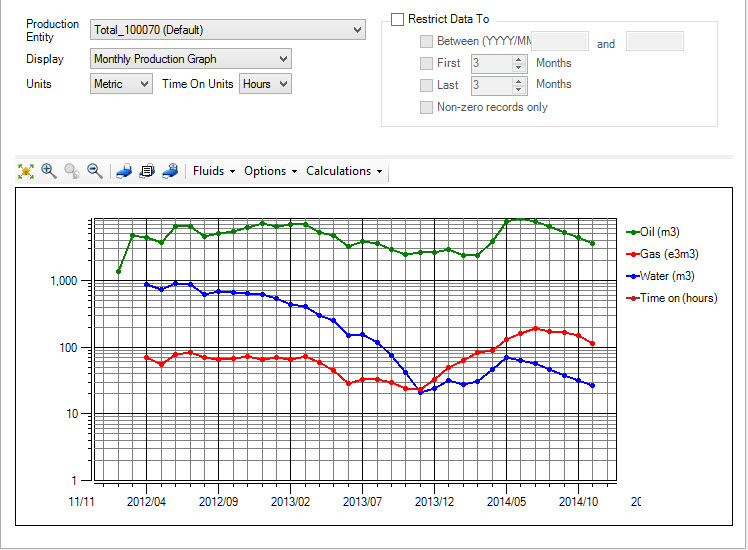This screenshot has height=550, width=748.
Task: Increase the Last months spinner value
Action: (x=518, y=80)
